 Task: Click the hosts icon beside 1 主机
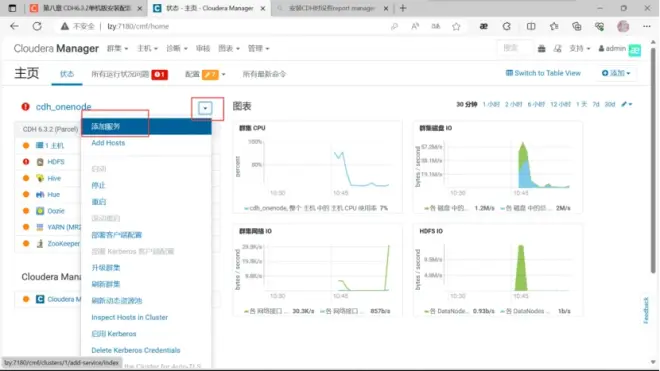coord(40,145)
